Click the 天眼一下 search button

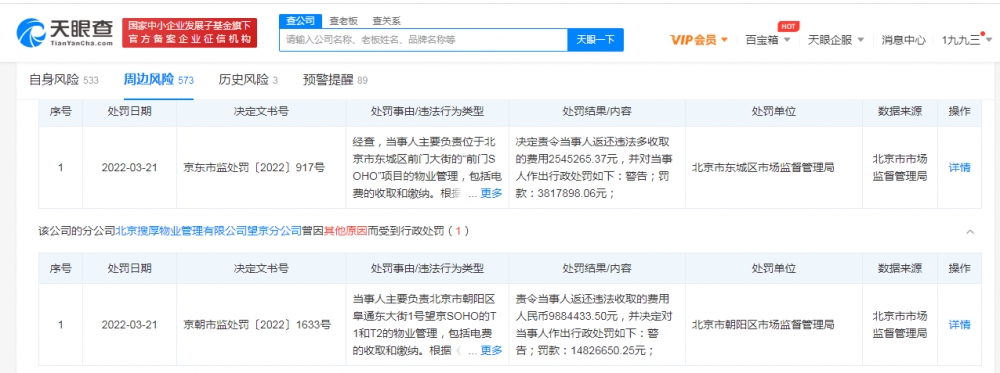[595, 40]
